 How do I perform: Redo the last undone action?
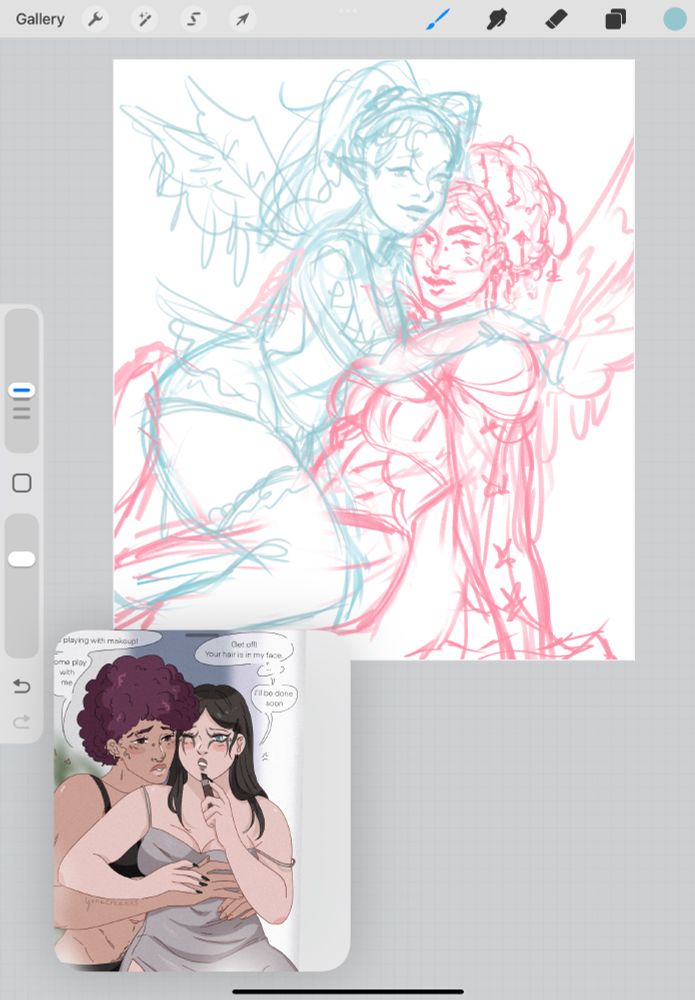coord(22,722)
